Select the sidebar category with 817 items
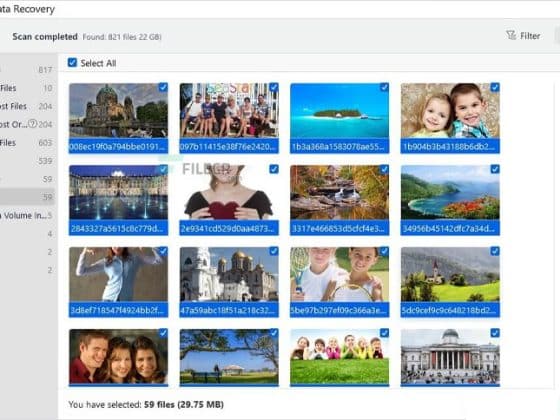Image resolution: width=560 pixels, height=420 pixels. tap(27, 70)
